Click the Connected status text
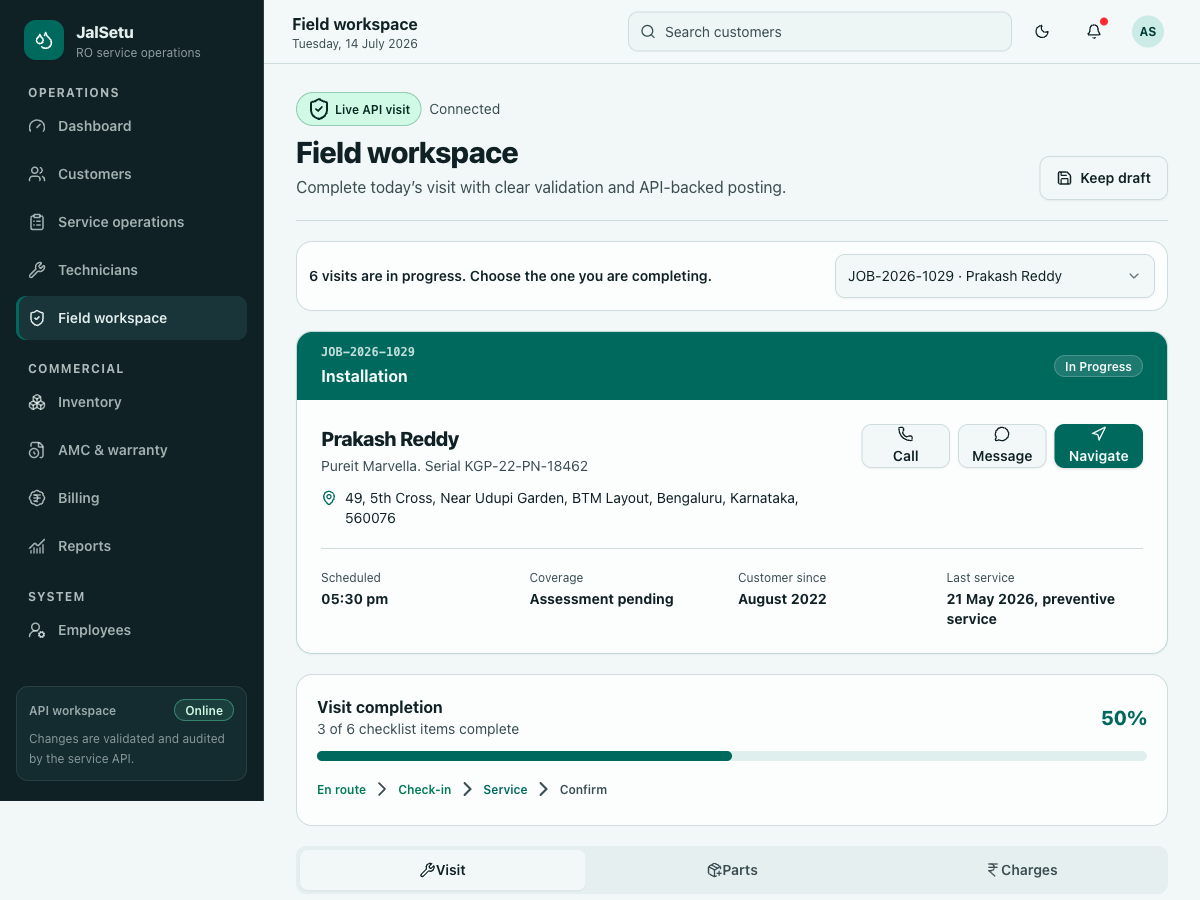Image resolution: width=1200 pixels, height=900 pixels. 465,109
